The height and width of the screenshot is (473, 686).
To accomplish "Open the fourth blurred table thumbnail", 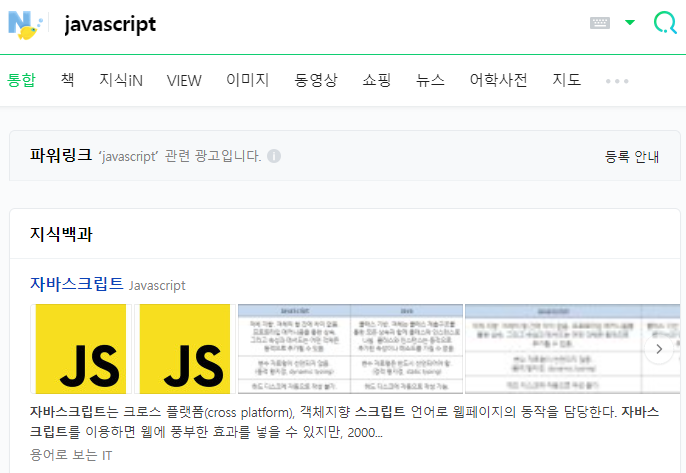I will pyautogui.click(x=572, y=349).
